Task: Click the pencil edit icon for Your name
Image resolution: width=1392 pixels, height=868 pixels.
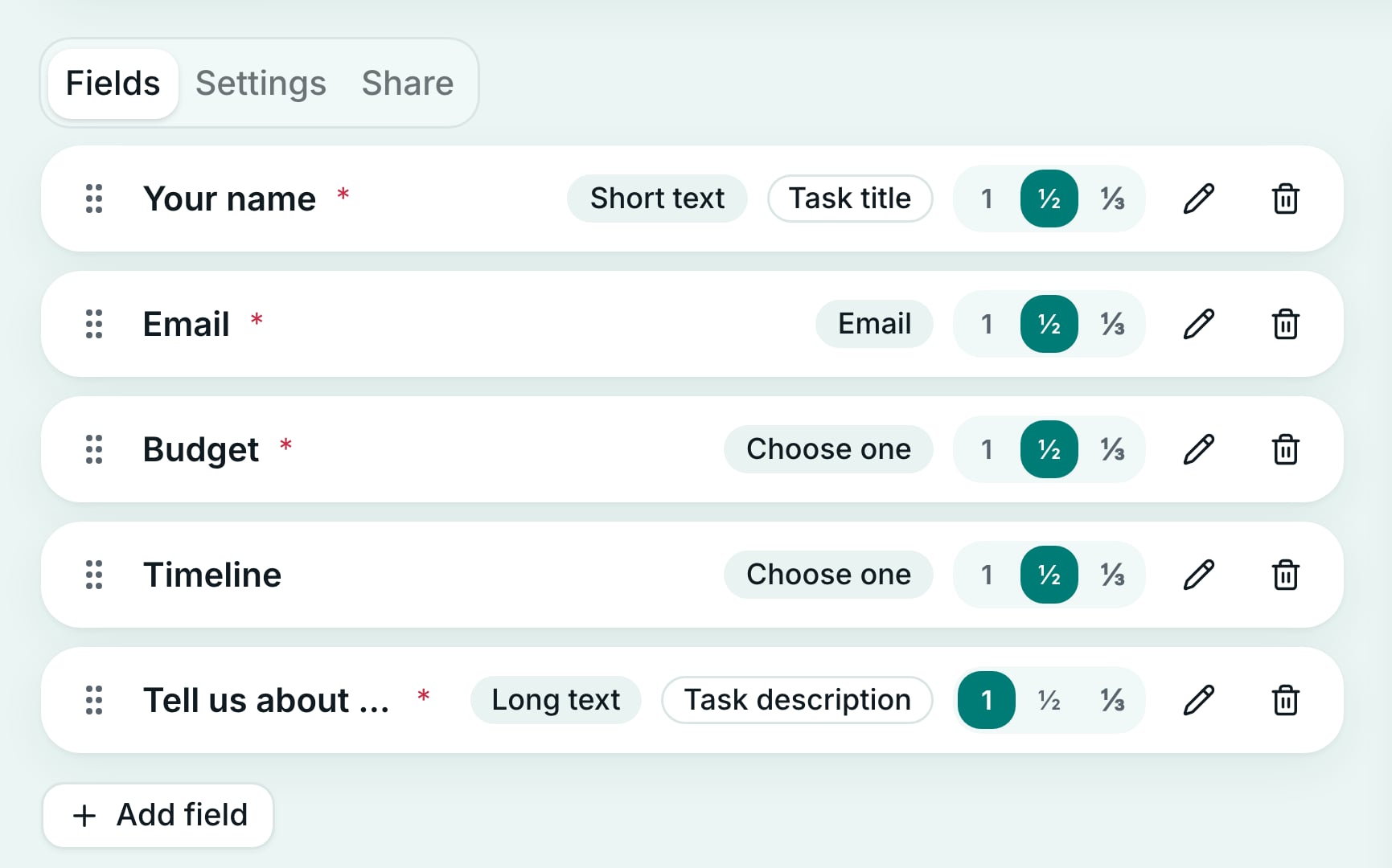Action: (x=1198, y=199)
